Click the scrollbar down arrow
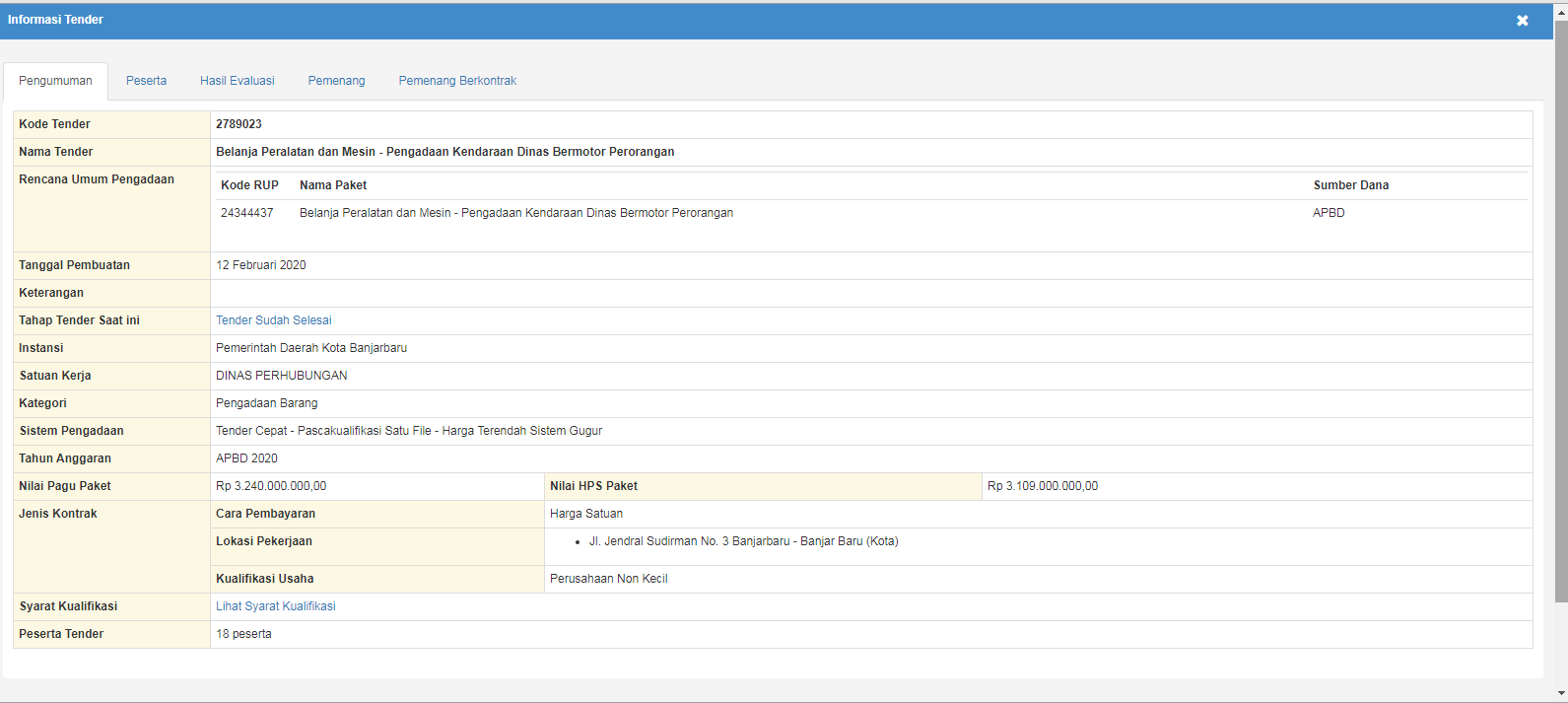Screen dimensions: 1568x703 (x=1561, y=694)
